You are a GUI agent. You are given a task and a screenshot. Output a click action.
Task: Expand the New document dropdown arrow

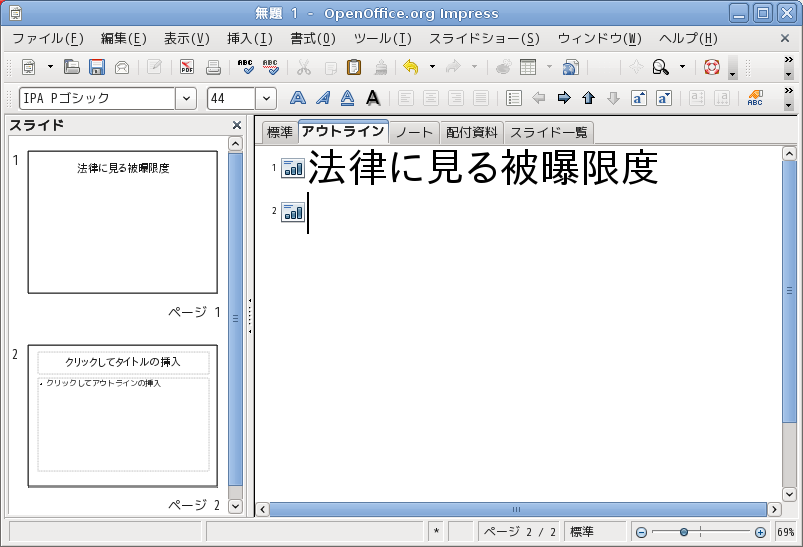50,68
